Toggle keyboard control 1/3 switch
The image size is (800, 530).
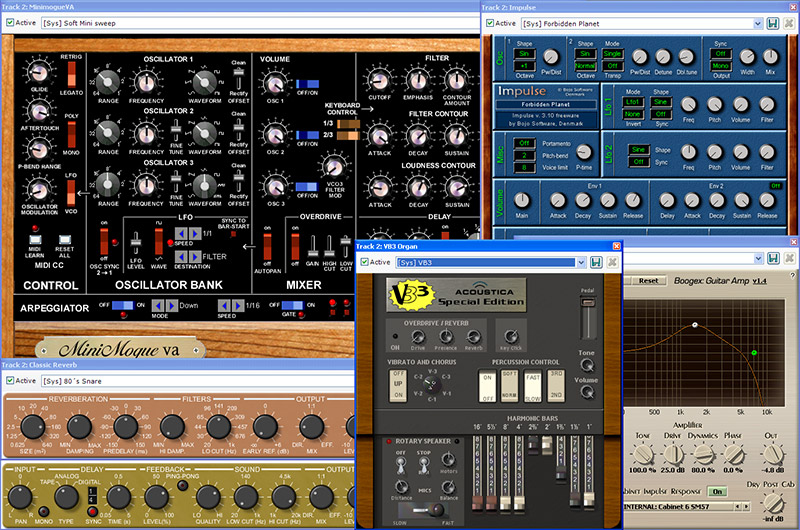pos(348,123)
